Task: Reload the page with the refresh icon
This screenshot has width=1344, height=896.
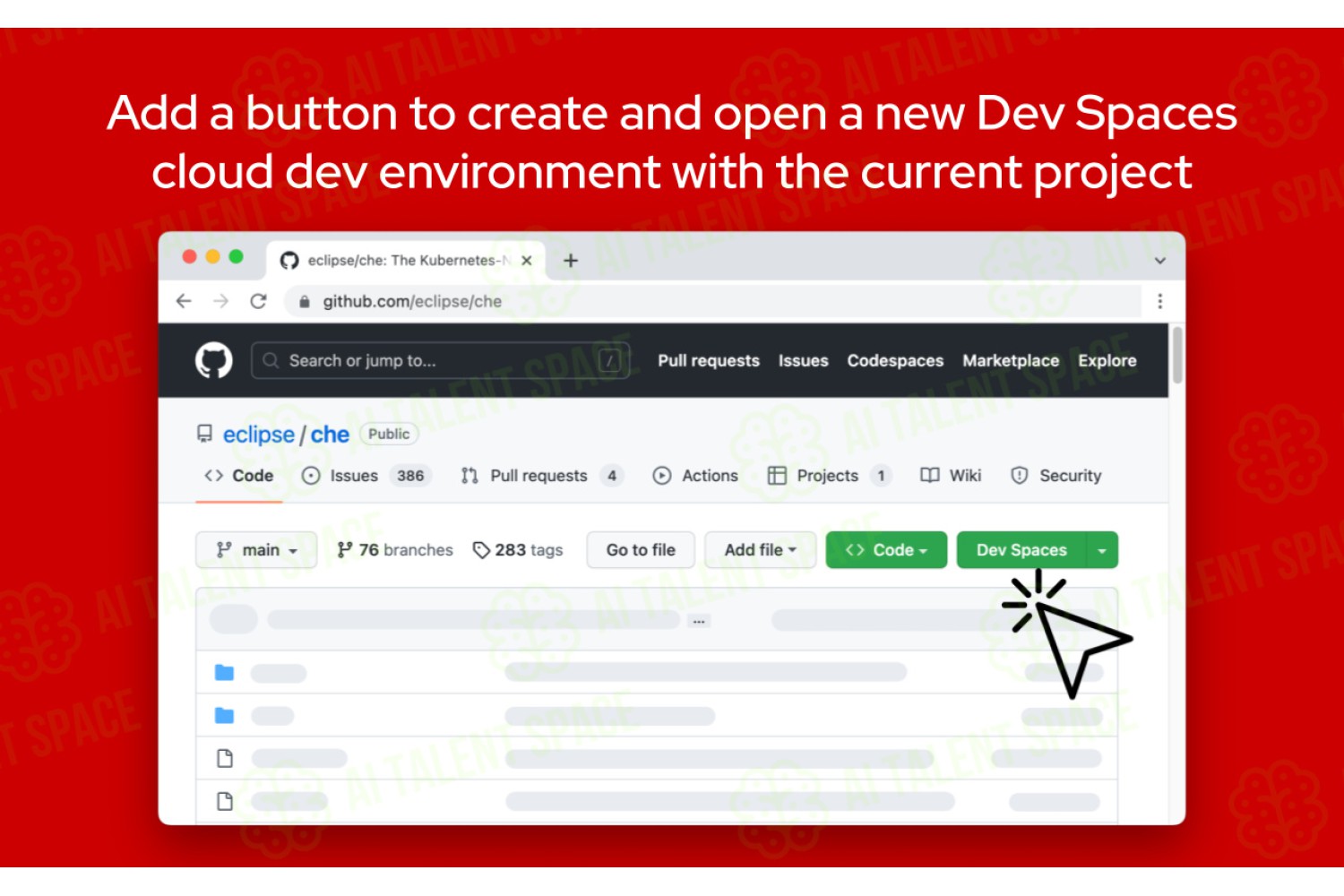Action: pos(258,301)
